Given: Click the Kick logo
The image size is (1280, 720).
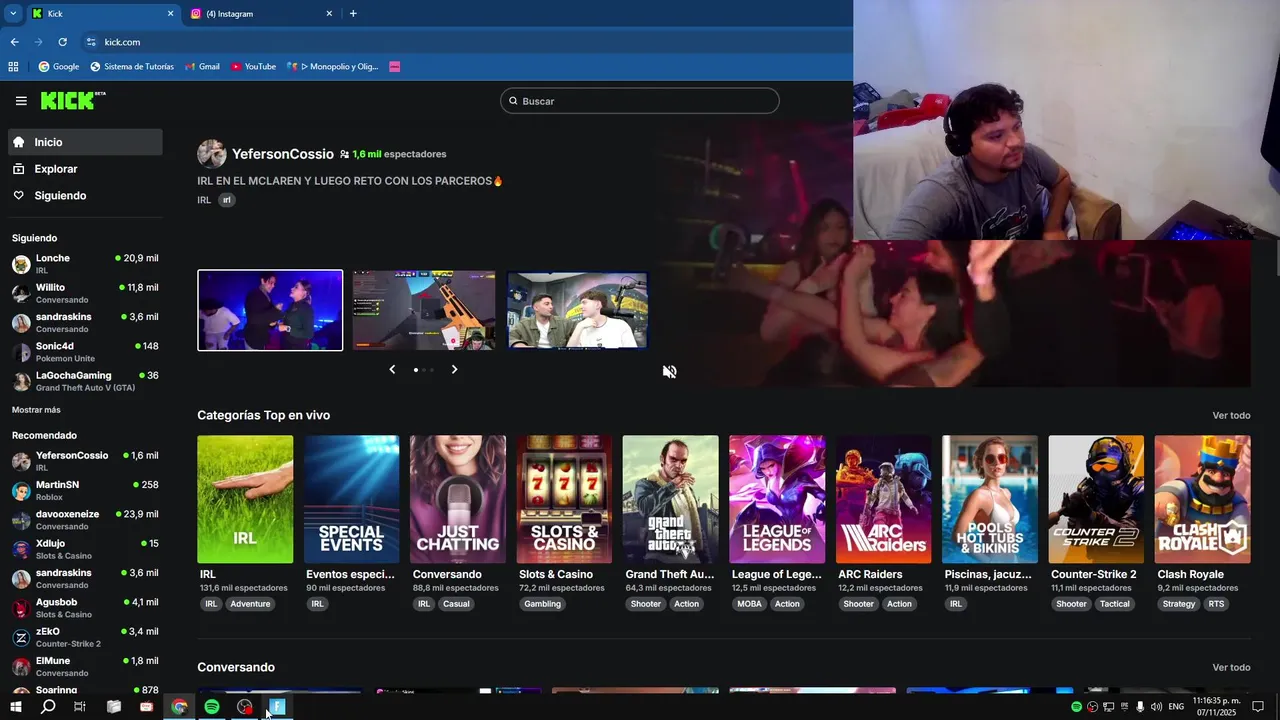Looking at the screenshot, I should 73,100.
